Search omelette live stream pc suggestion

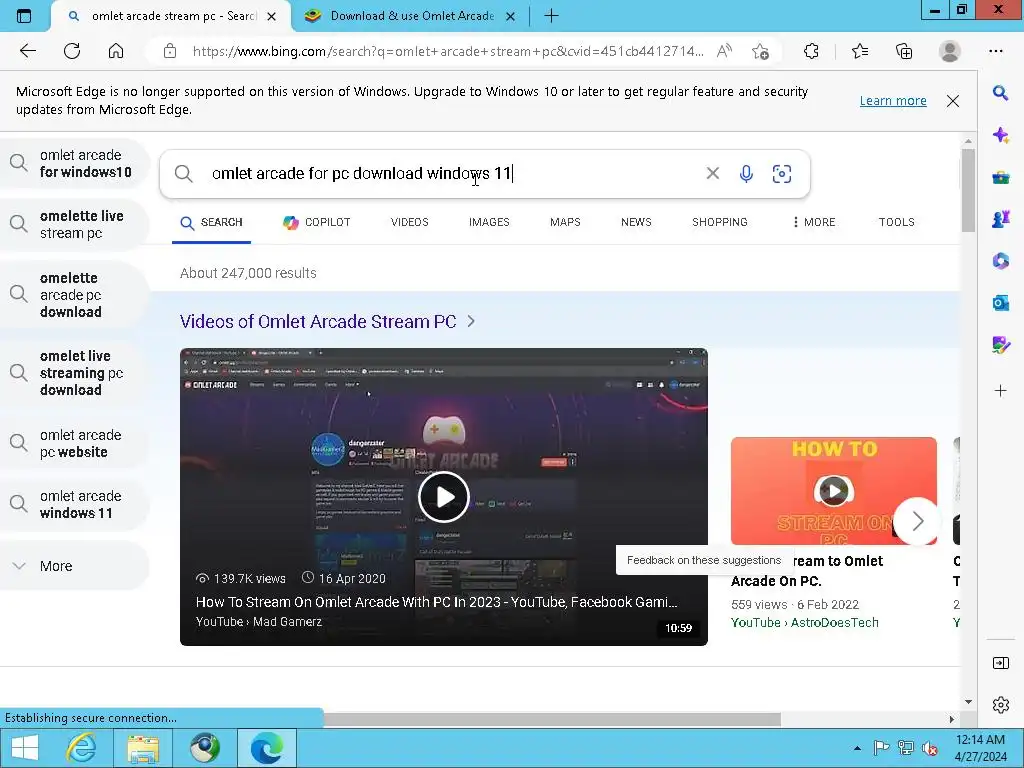74,224
